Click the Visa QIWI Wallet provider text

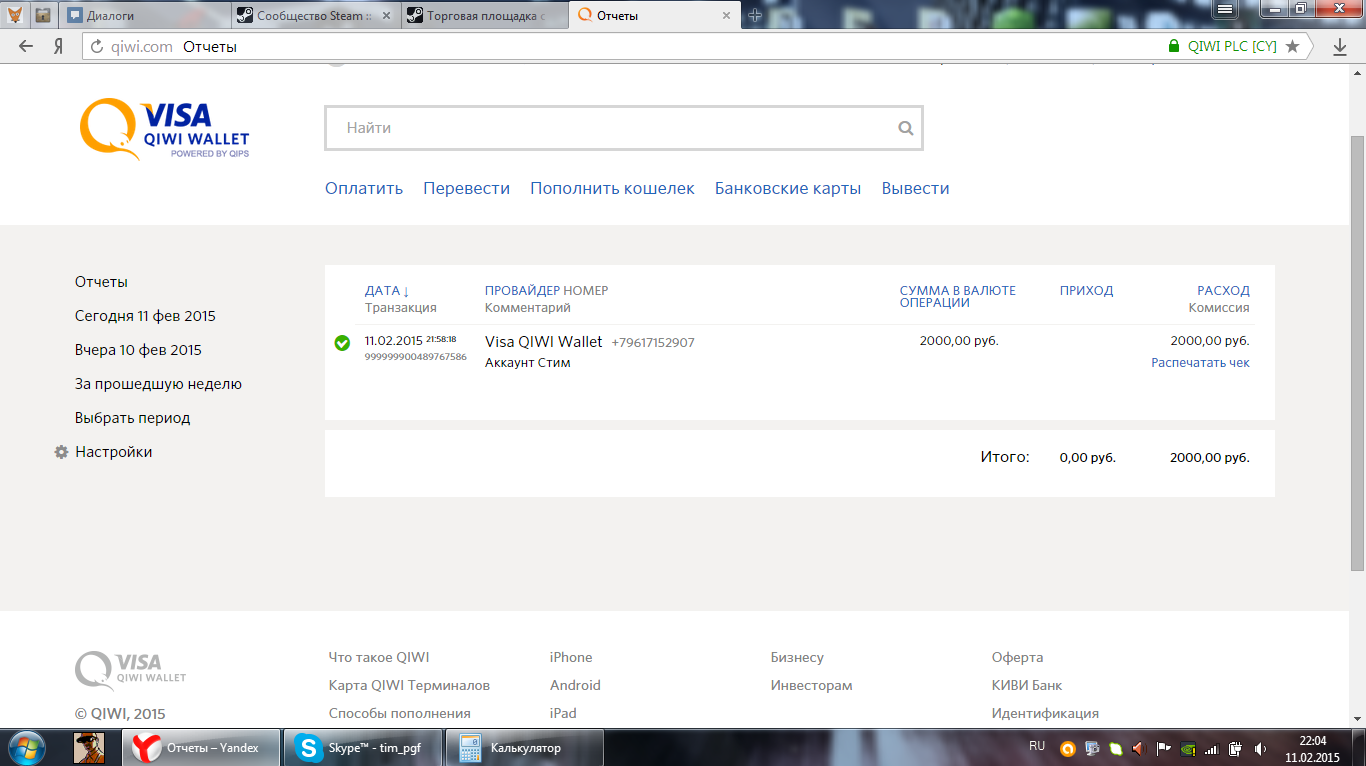point(544,342)
